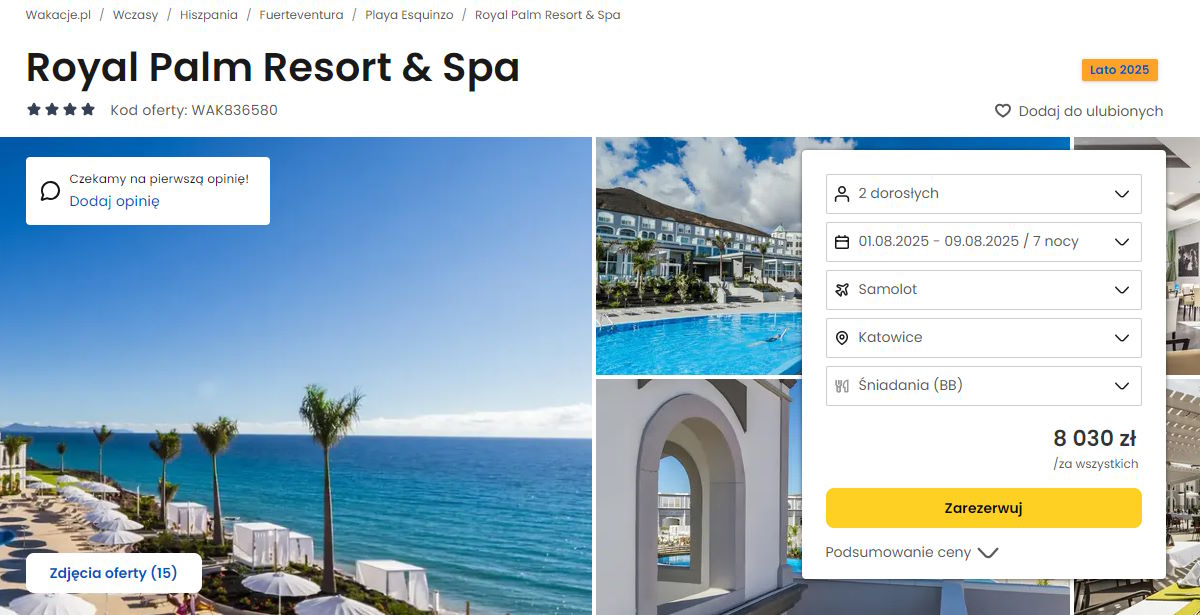Go to the Hiszpania breadcrumb
This screenshot has width=1200, height=615.
pos(208,15)
